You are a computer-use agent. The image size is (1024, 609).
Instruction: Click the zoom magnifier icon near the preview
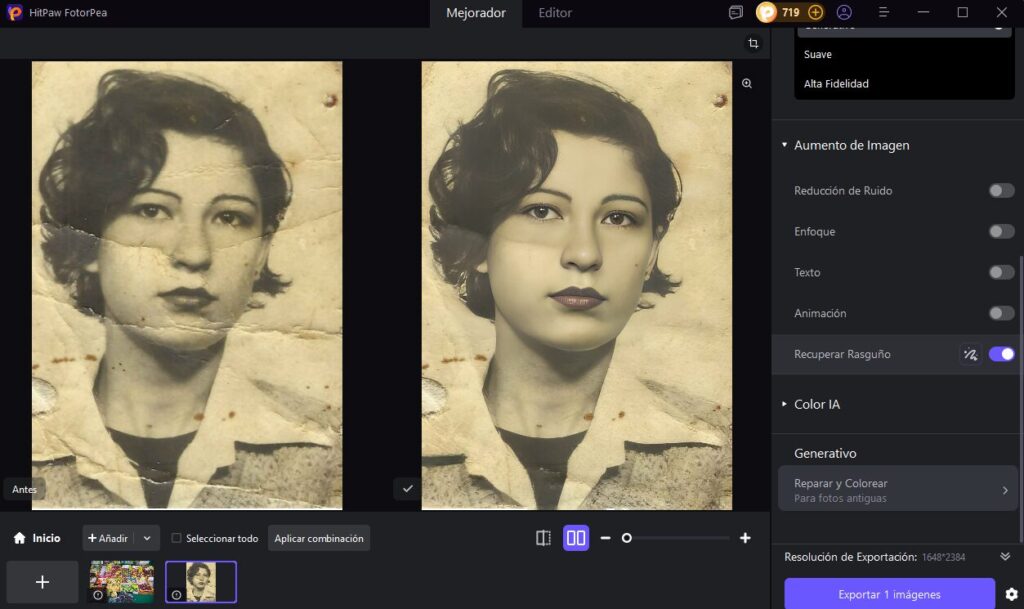coord(745,84)
